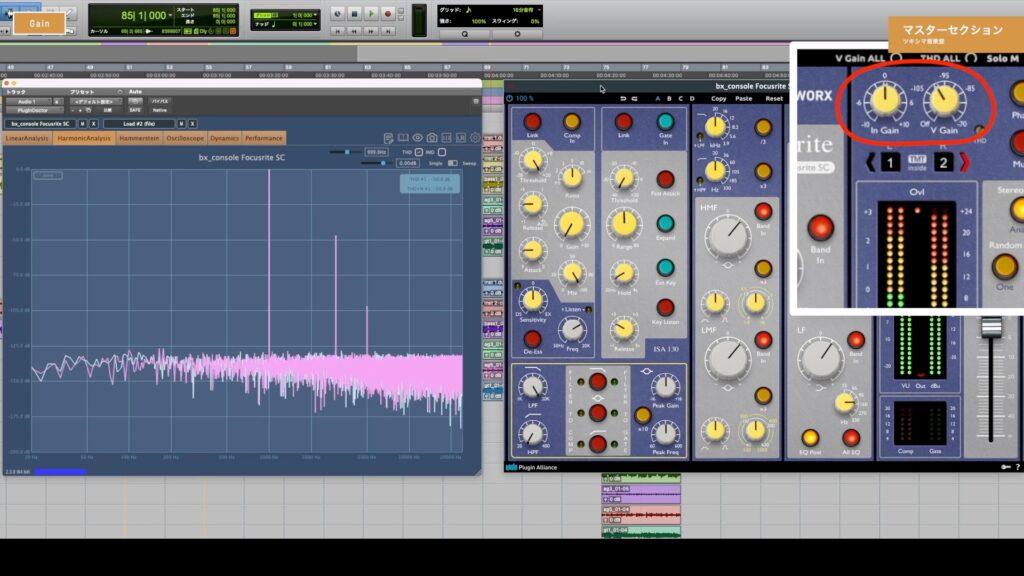This screenshot has width=1024, height=576.
Task: Toggle the EQ Post yellow button
Action: [810, 438]
